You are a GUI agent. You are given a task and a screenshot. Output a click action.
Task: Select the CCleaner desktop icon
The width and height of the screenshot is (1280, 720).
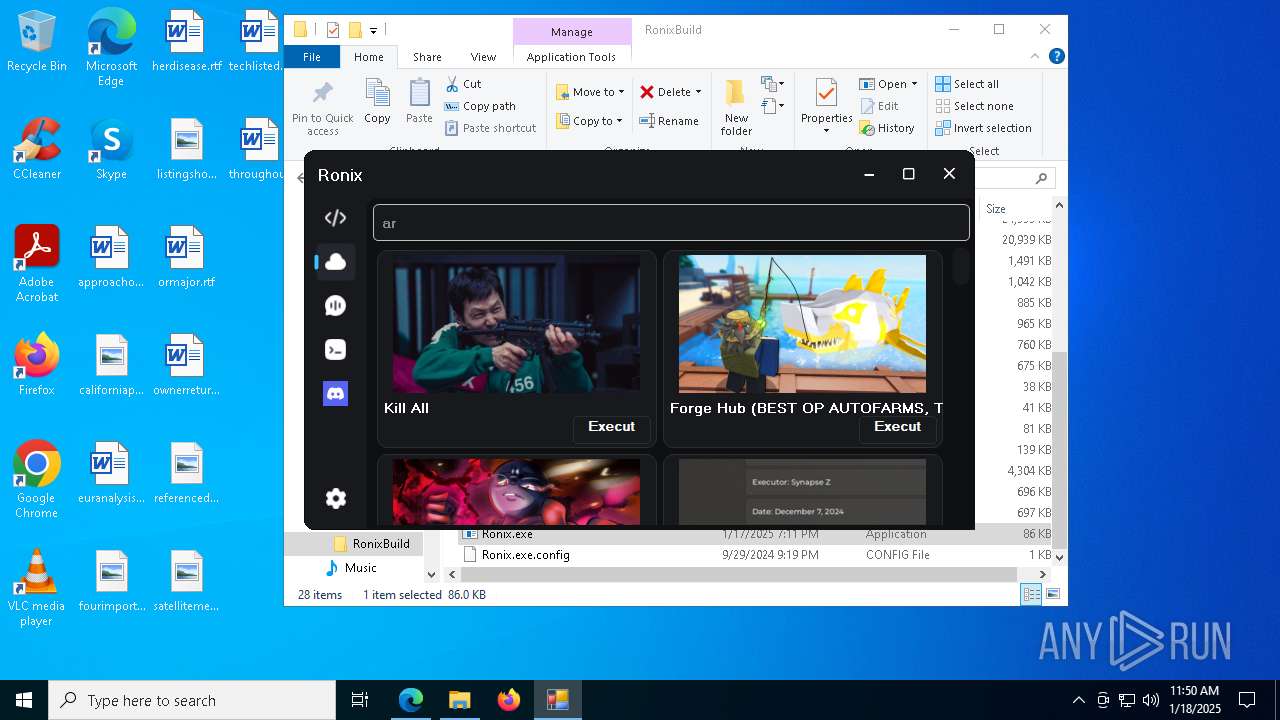pyautogui.click(x=37, y=150)
